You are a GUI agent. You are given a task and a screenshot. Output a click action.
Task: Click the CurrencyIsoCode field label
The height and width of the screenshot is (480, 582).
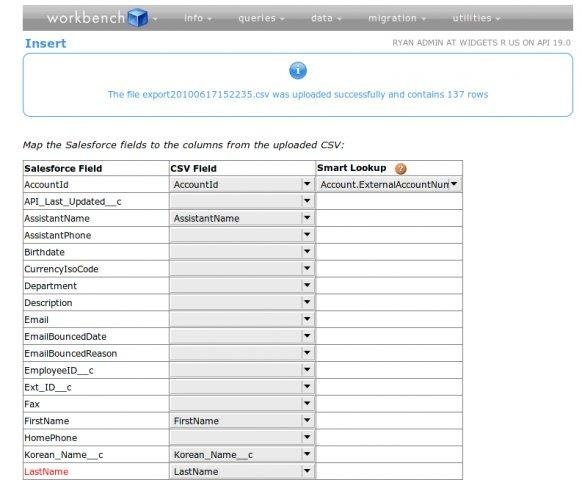(61, 269)
